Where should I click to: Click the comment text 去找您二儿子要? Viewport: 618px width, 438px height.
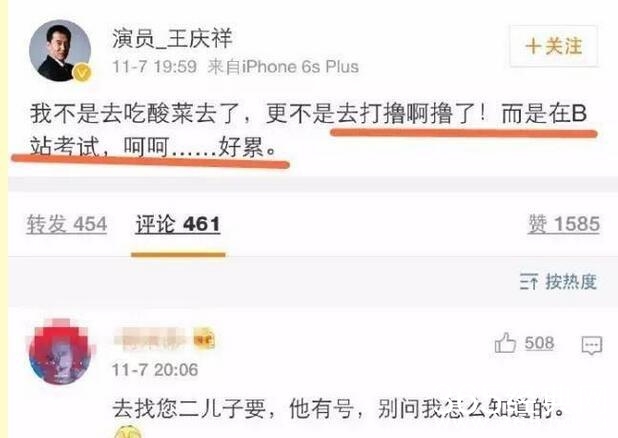pos(189,408)
